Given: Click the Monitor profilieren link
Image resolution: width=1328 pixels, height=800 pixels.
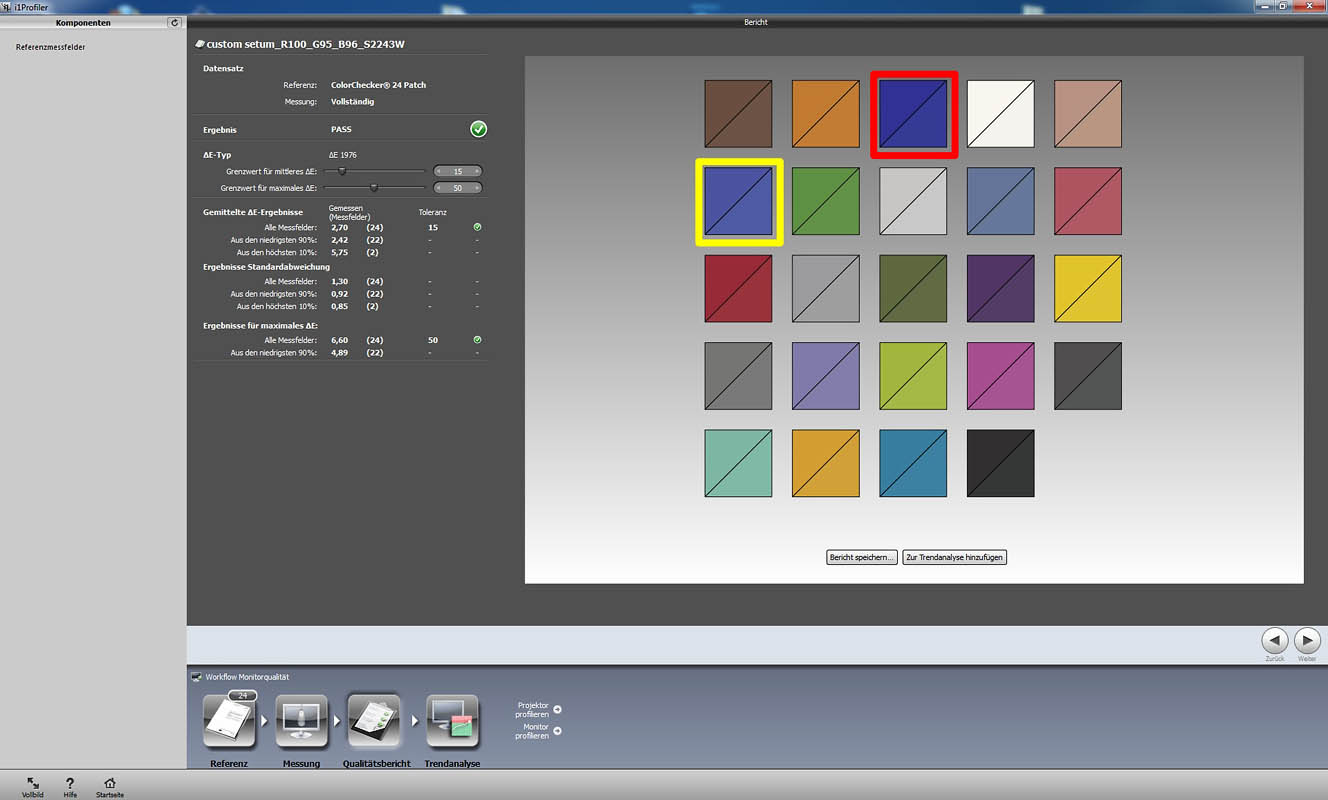Looking at the screenshot, I should tap(557, 731).
